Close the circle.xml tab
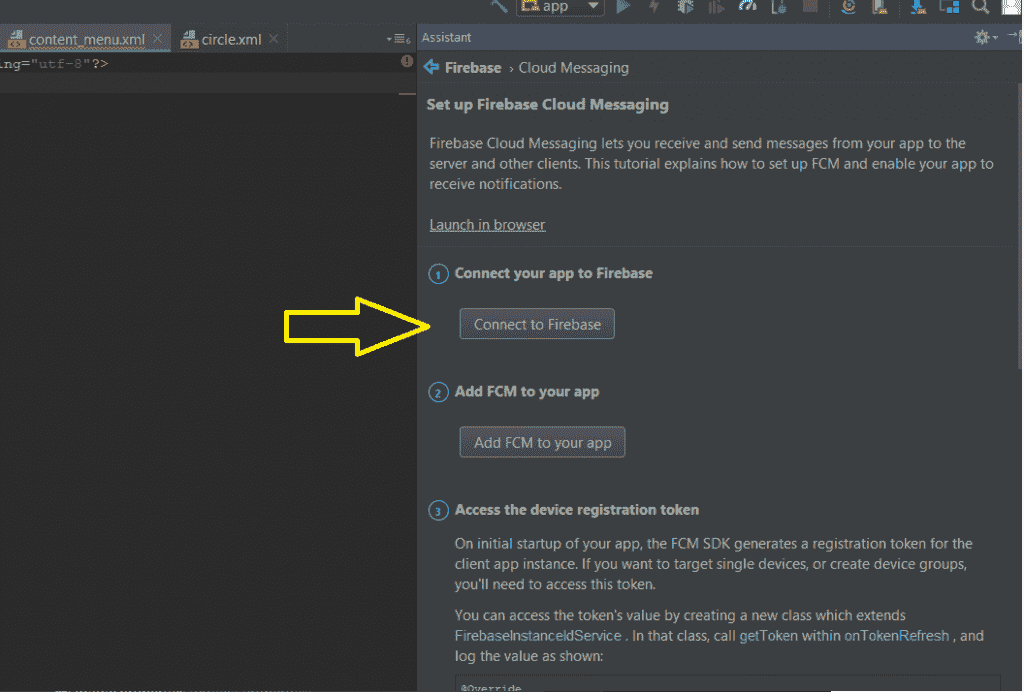Screen dimensions: 1024x692 (x=274, y=39)
